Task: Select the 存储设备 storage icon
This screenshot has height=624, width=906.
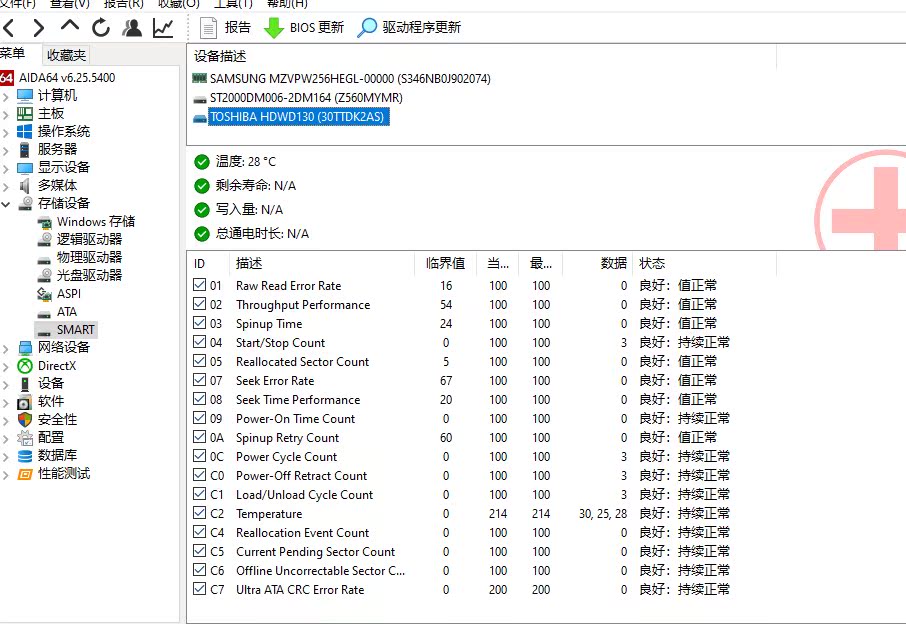Action: [x=25, y=203]
